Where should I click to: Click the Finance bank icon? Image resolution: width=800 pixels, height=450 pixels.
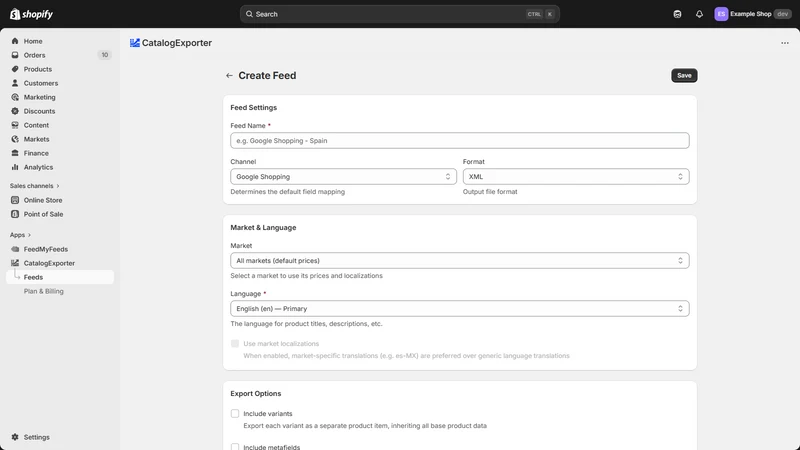pyautogui.click(x=15, y=153)
